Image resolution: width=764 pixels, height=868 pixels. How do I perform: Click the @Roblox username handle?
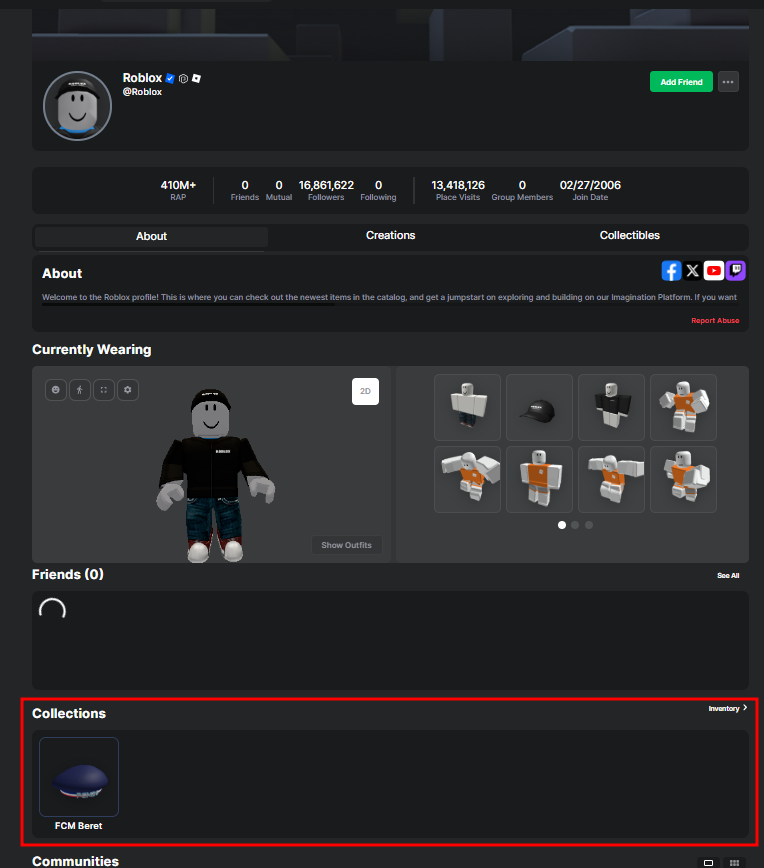(x=142, y=92)
